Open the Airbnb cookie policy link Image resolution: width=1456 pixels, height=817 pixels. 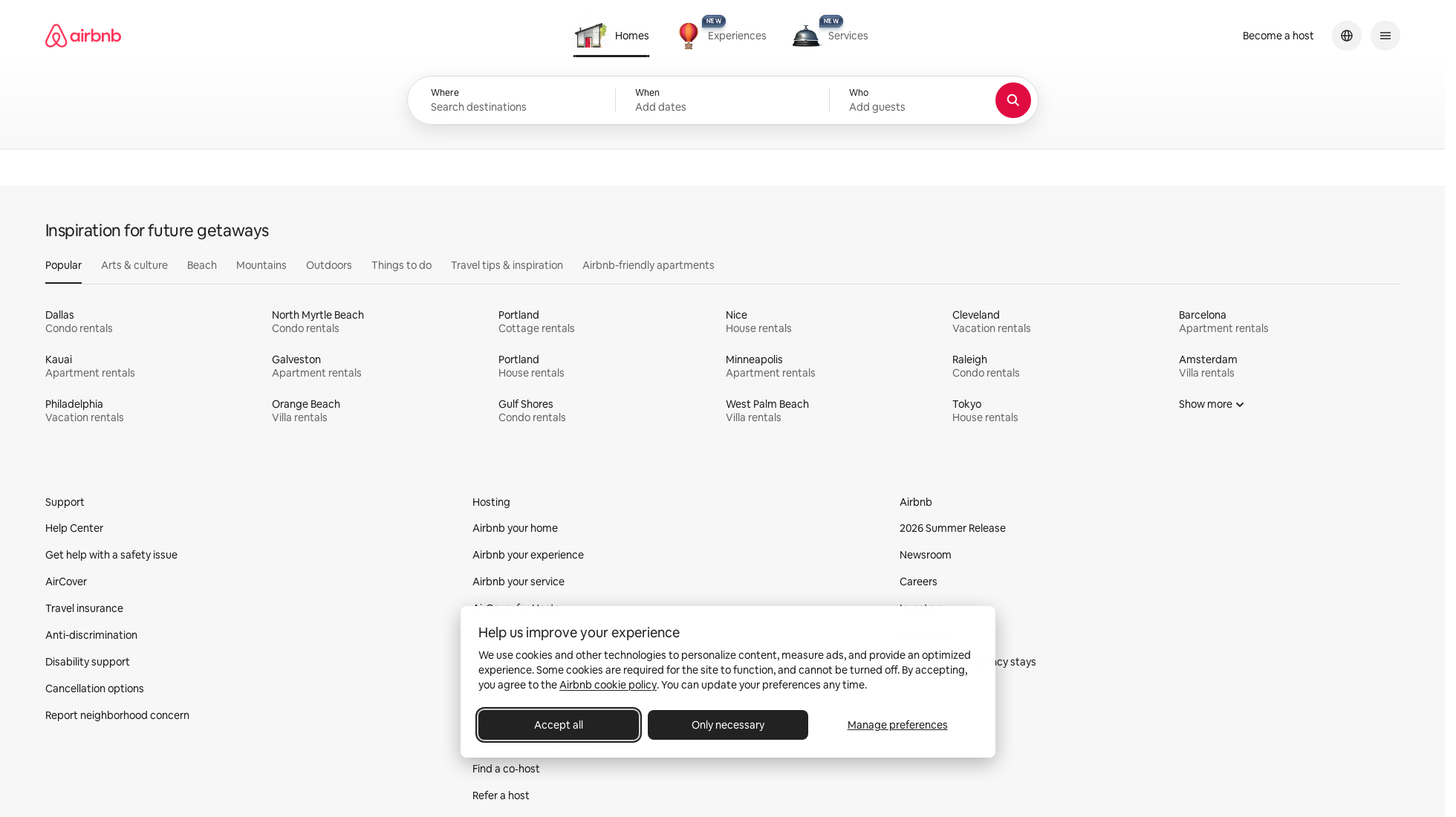pos(608,685)
